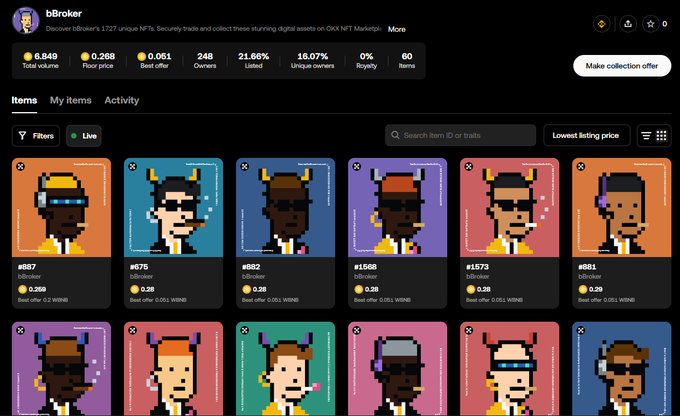Viewport: 680px width, 416px height.
Task: Click favorites count 0 beside star
Action: (x=664, y=24)
